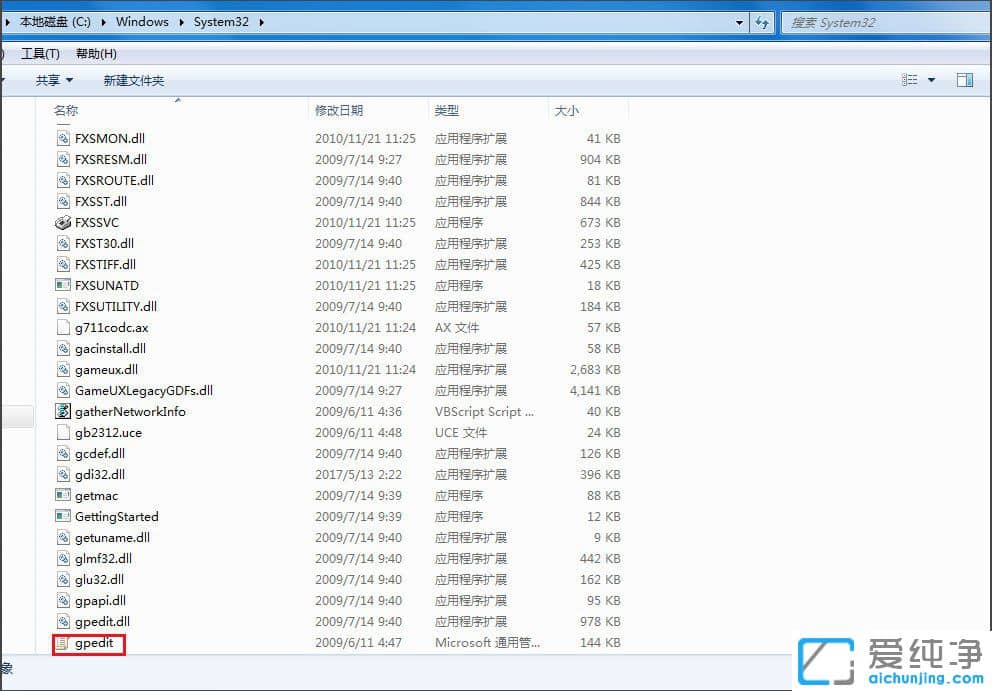
Task: Open the 工具(T) menu
Action: 40,53
